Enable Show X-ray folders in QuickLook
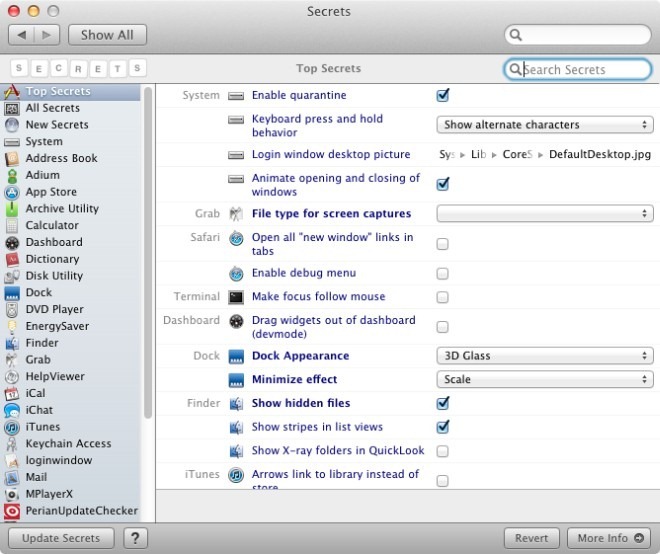Image resolution: width=660 pixels, height=554 pixels. [x=442, y=451]
